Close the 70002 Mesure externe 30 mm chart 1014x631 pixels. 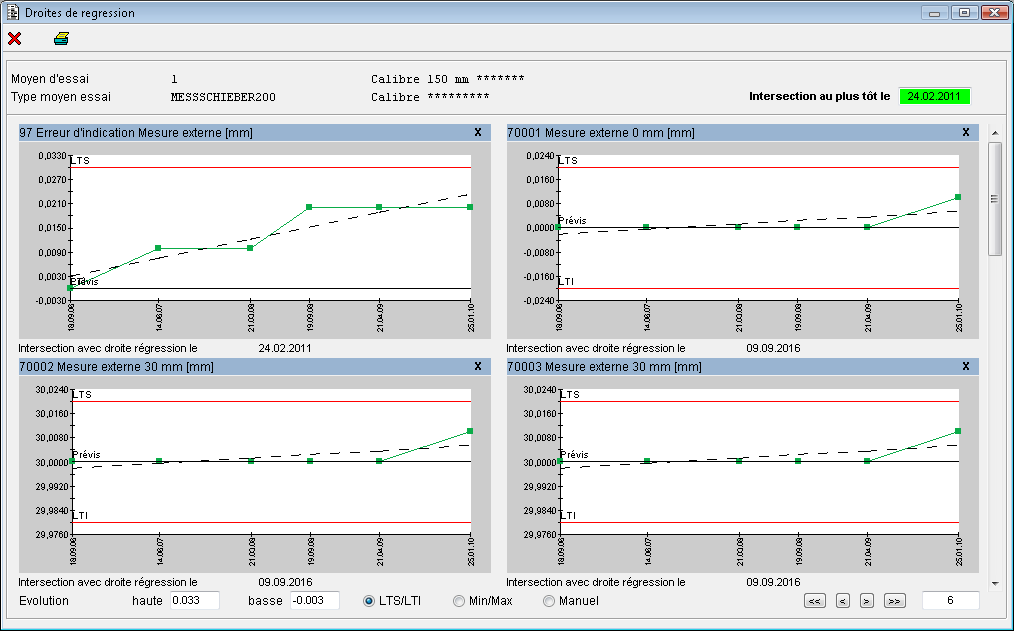(x=477, y=366)
